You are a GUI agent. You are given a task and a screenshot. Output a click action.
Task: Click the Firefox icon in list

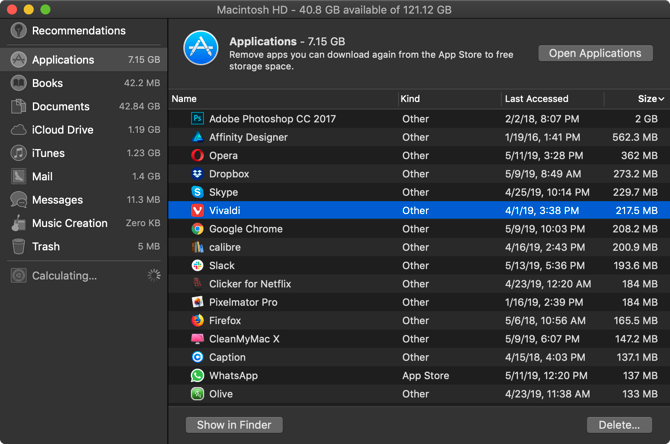coord(198,321)
